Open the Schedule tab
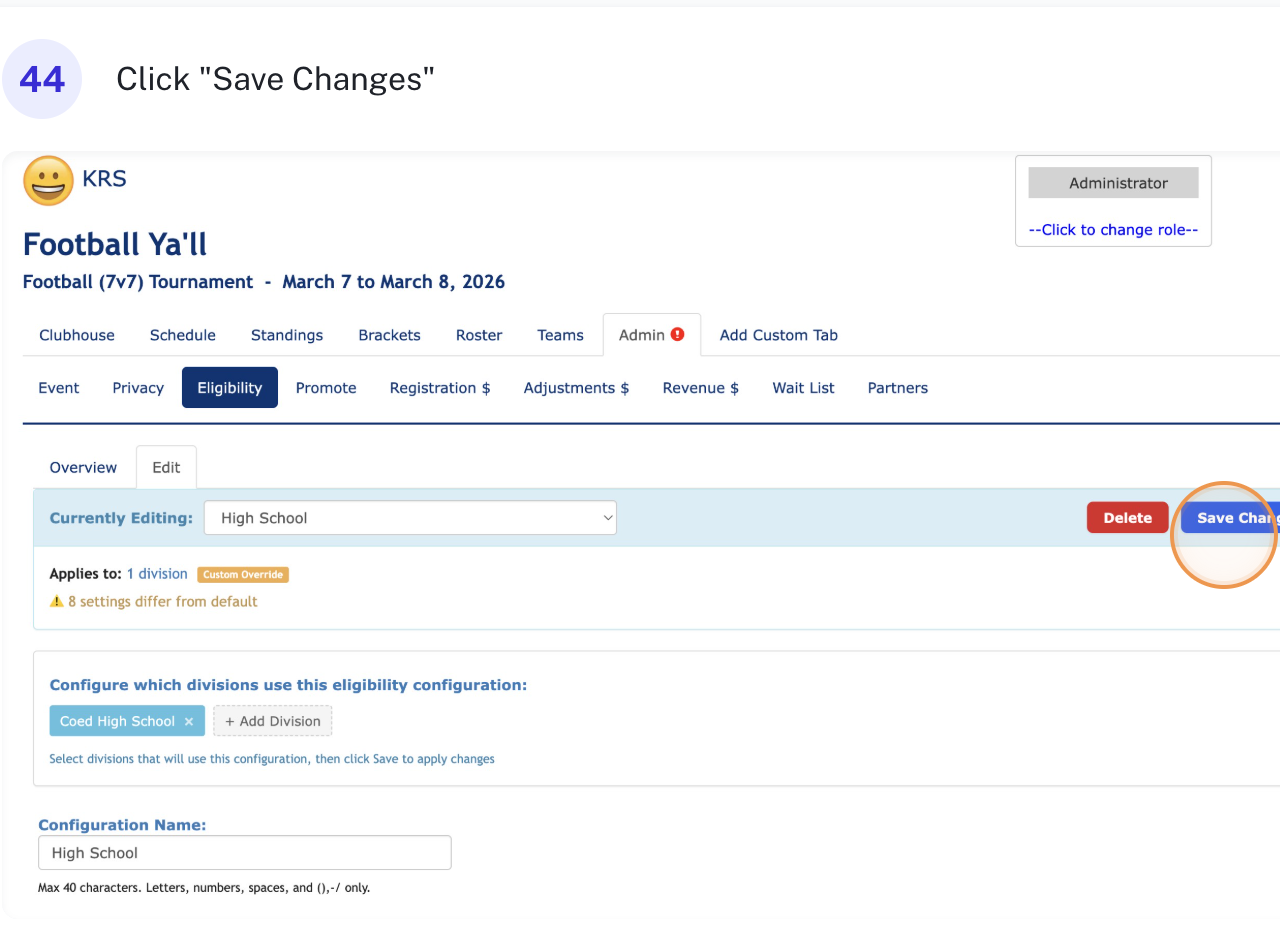Screen dimensions: 1280x940 pyautogui.click(x=182, y=335)
